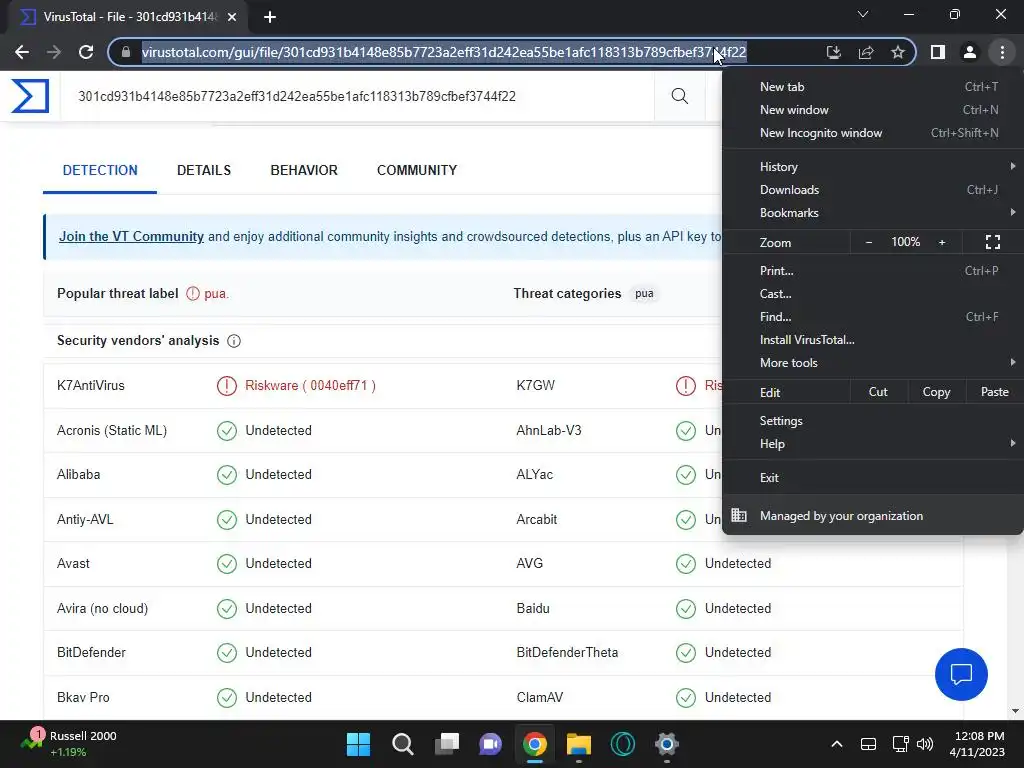Choose New Incognito window

click(872, 133)
